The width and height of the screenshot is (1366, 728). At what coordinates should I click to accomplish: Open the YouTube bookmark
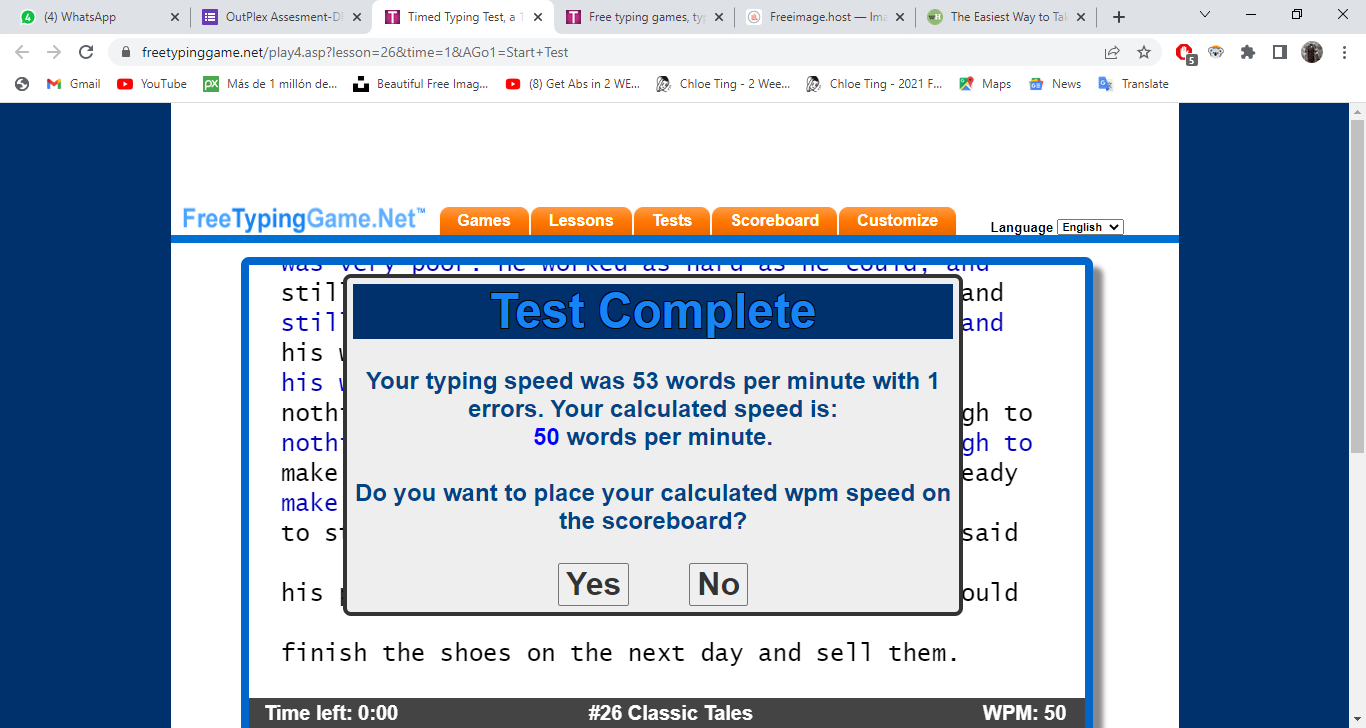click(152, 84)
